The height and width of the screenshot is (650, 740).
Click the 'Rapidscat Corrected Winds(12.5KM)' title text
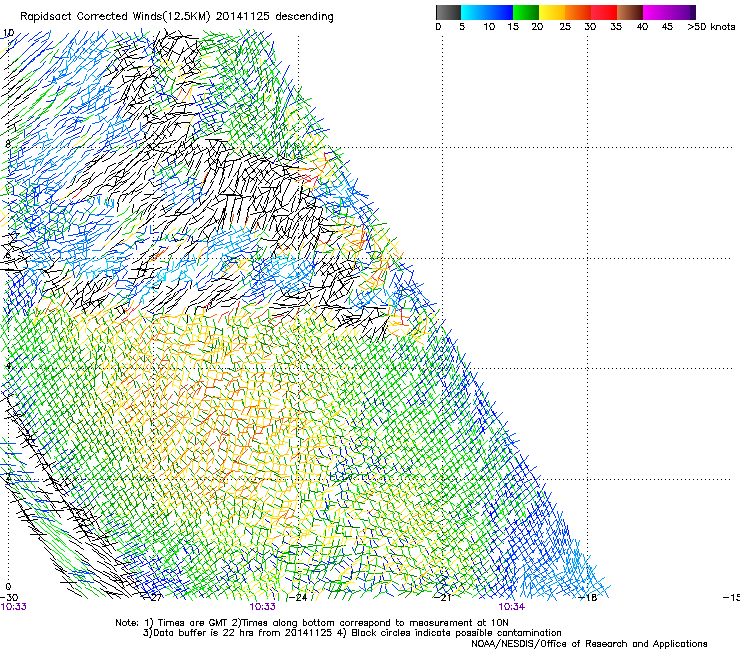[115, 17]
